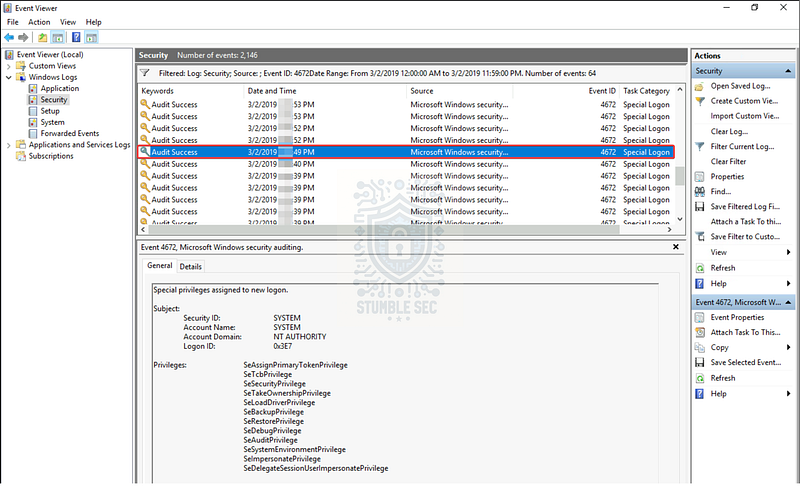
Task: Click the Save Filtered Log File disk icon
Action: click(x=699, y=207)
